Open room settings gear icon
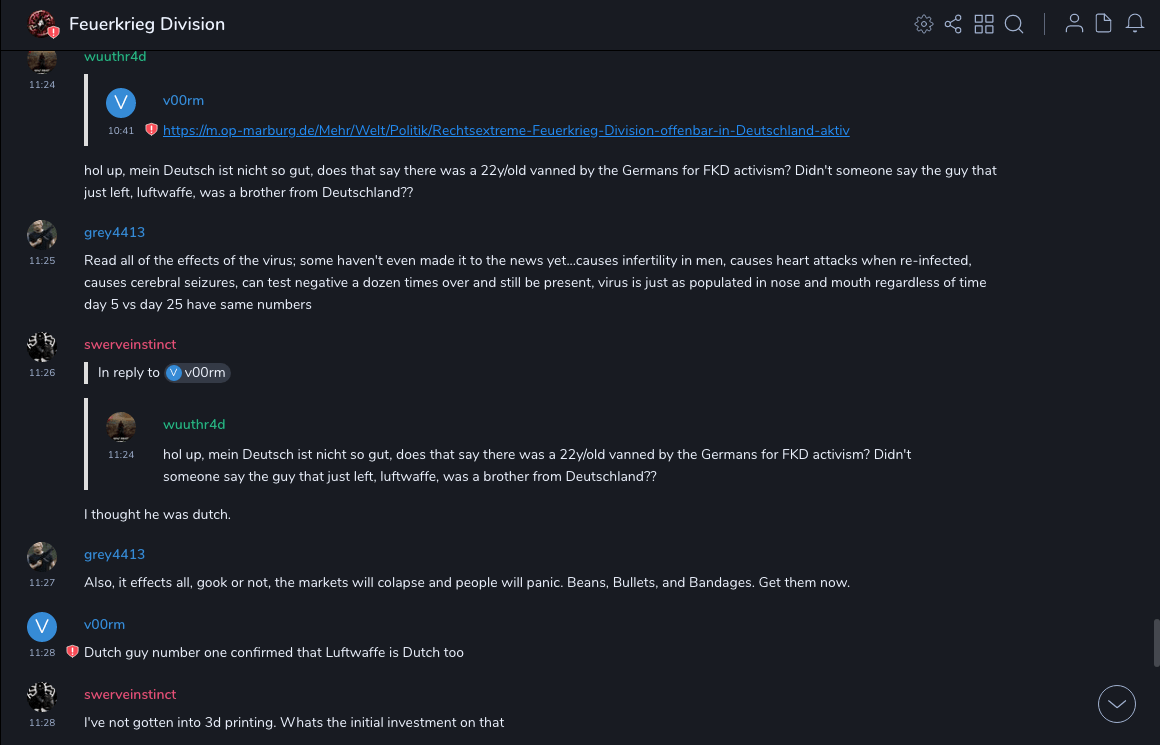This screenshot has height=745, width=1160. coord(924,24)
